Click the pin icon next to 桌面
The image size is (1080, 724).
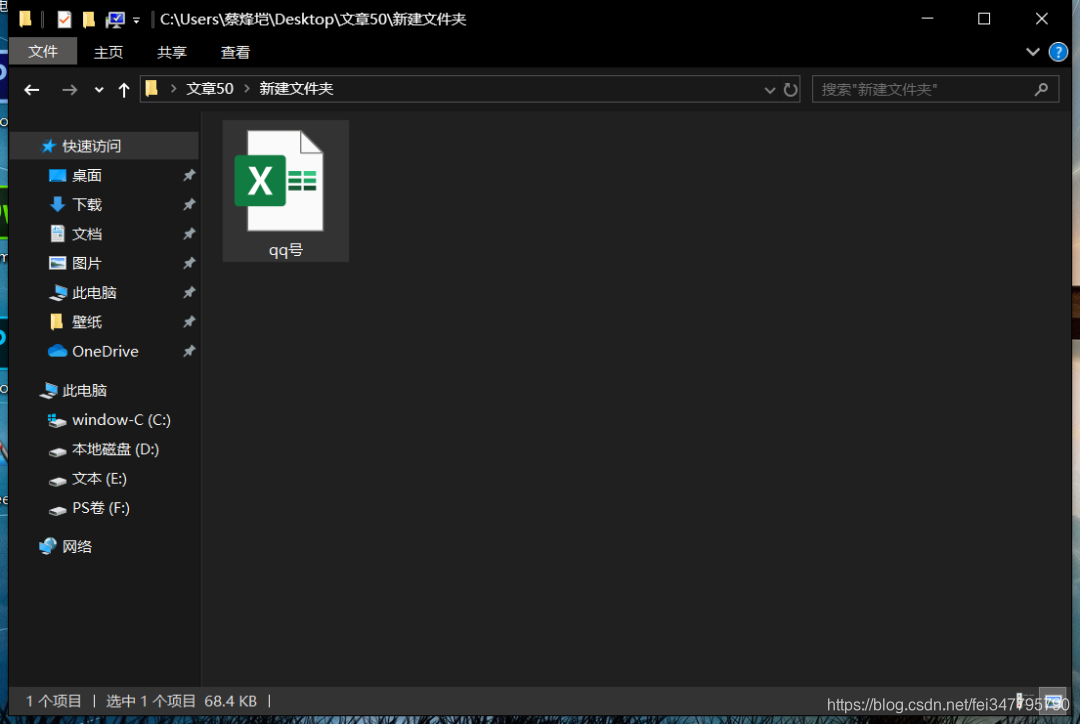pos(189,176)
